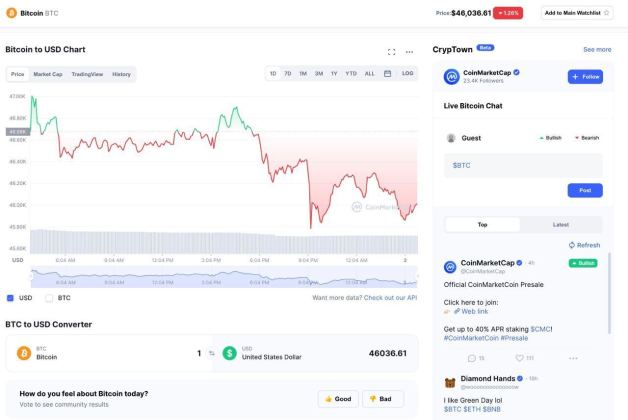Click the Bitcoin icon in converter
Viewport: 628px width, 420px height.
24,353
